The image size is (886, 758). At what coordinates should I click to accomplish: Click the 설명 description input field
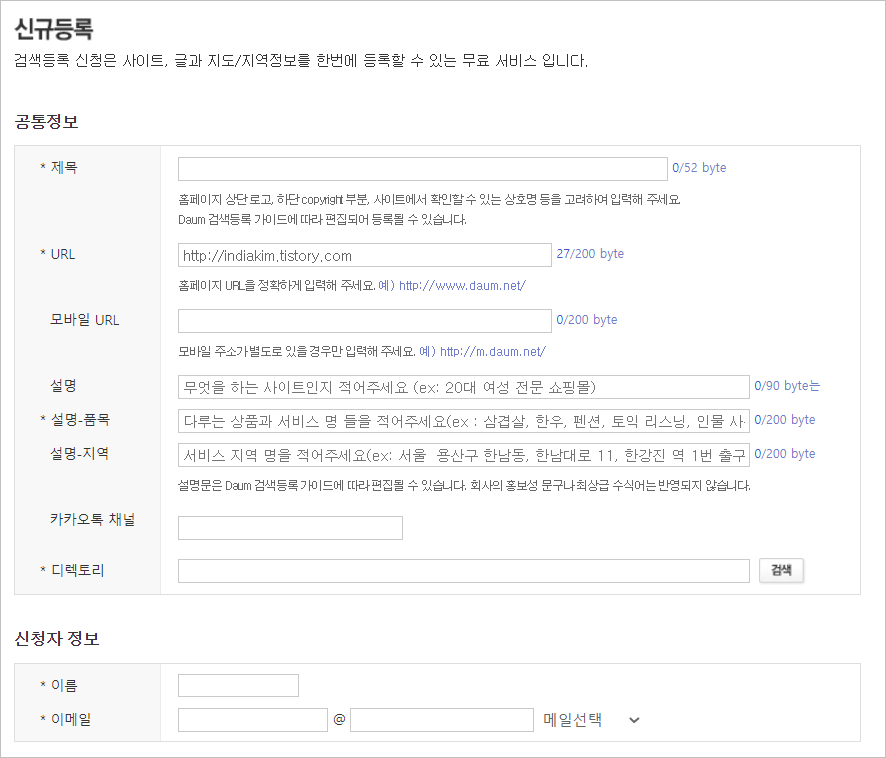click(x=463, y=387)
